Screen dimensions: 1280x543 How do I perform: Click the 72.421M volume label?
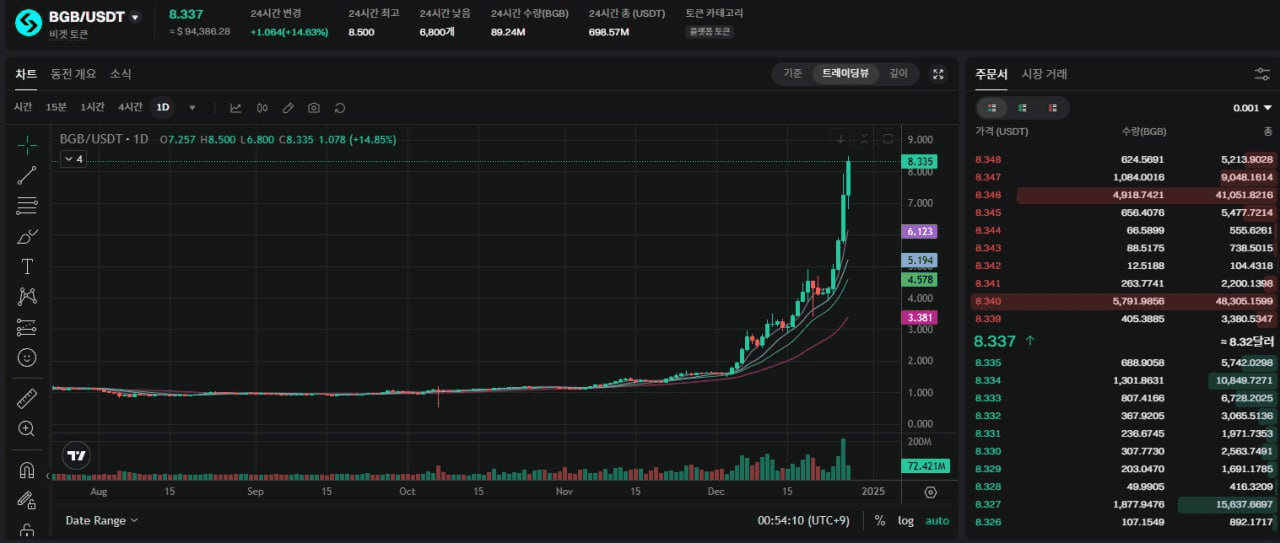(924, 466)
